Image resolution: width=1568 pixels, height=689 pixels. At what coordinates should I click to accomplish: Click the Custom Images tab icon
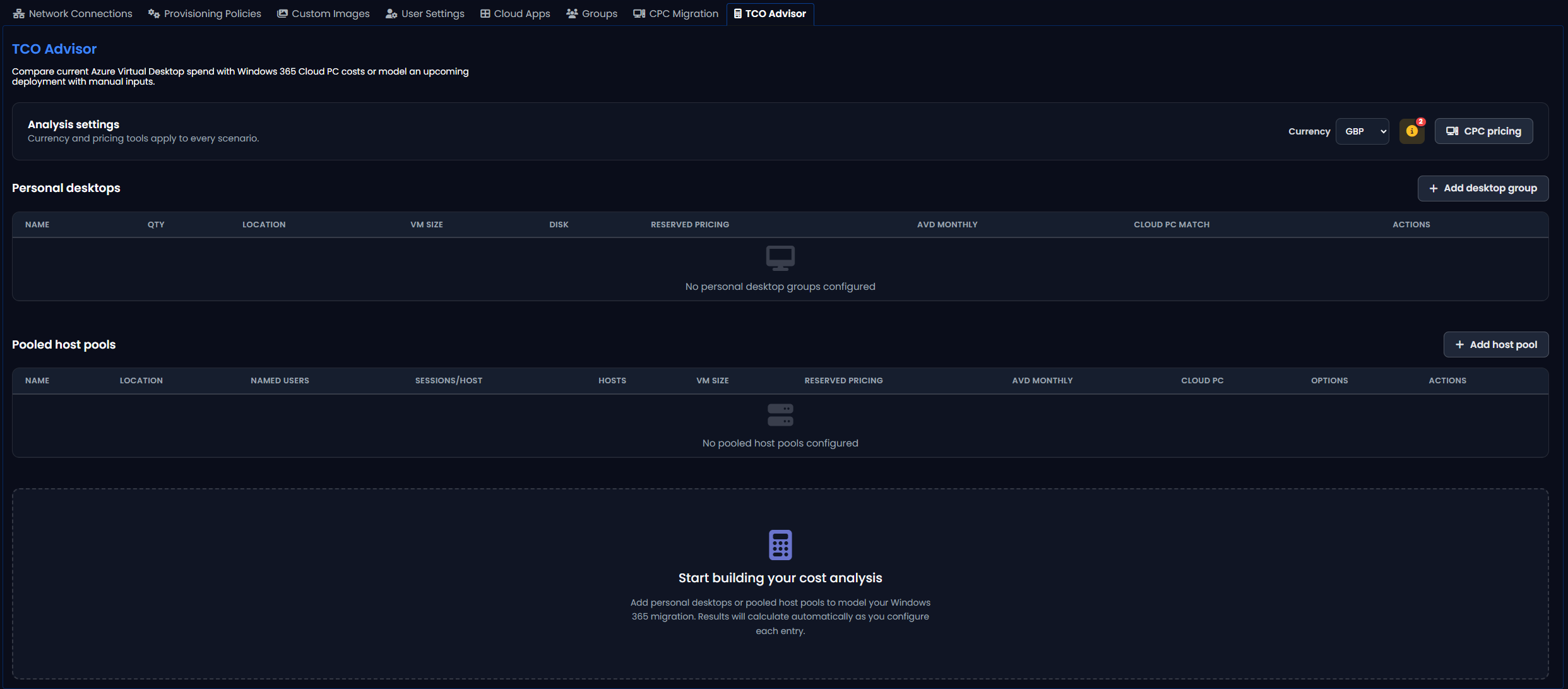pos(282,13)
